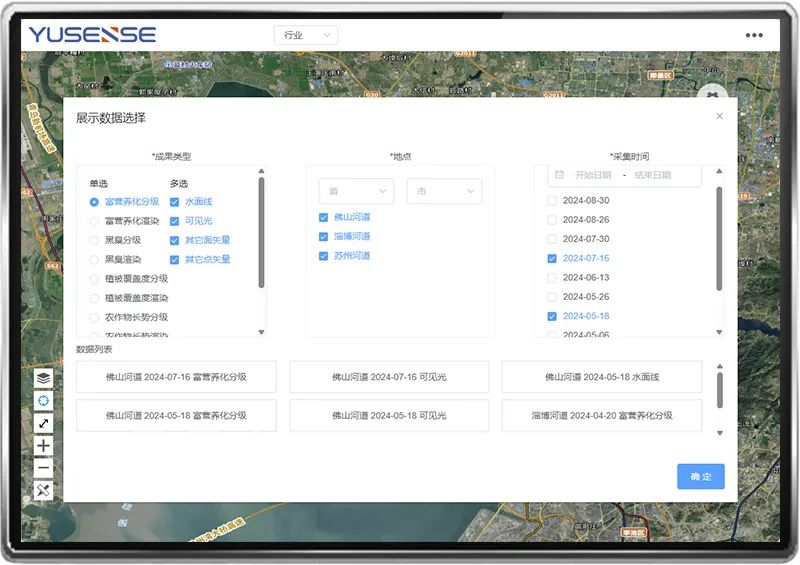Image resolution: width=800 pixels, height=565 pixels.
Task: Click the 采集时间 list scrollbar
Action: tap(719, 240)
